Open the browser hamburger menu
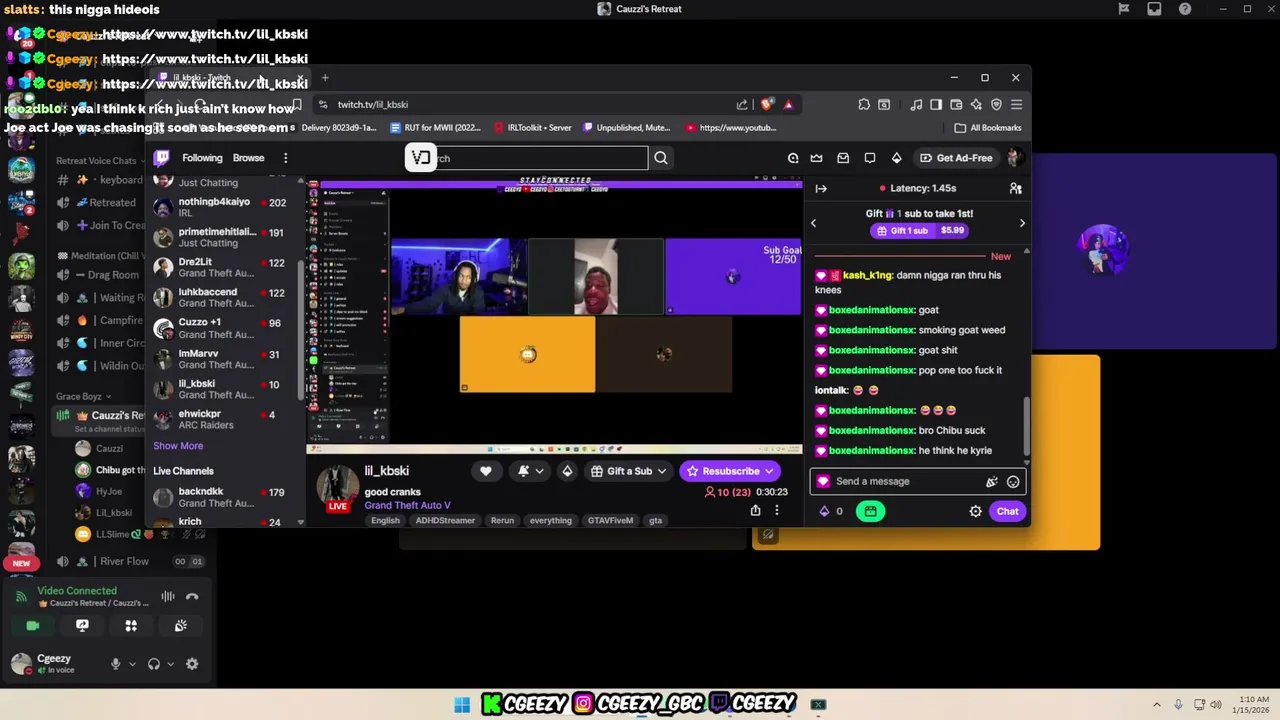1280x720 pixels. pos(1016,104)
